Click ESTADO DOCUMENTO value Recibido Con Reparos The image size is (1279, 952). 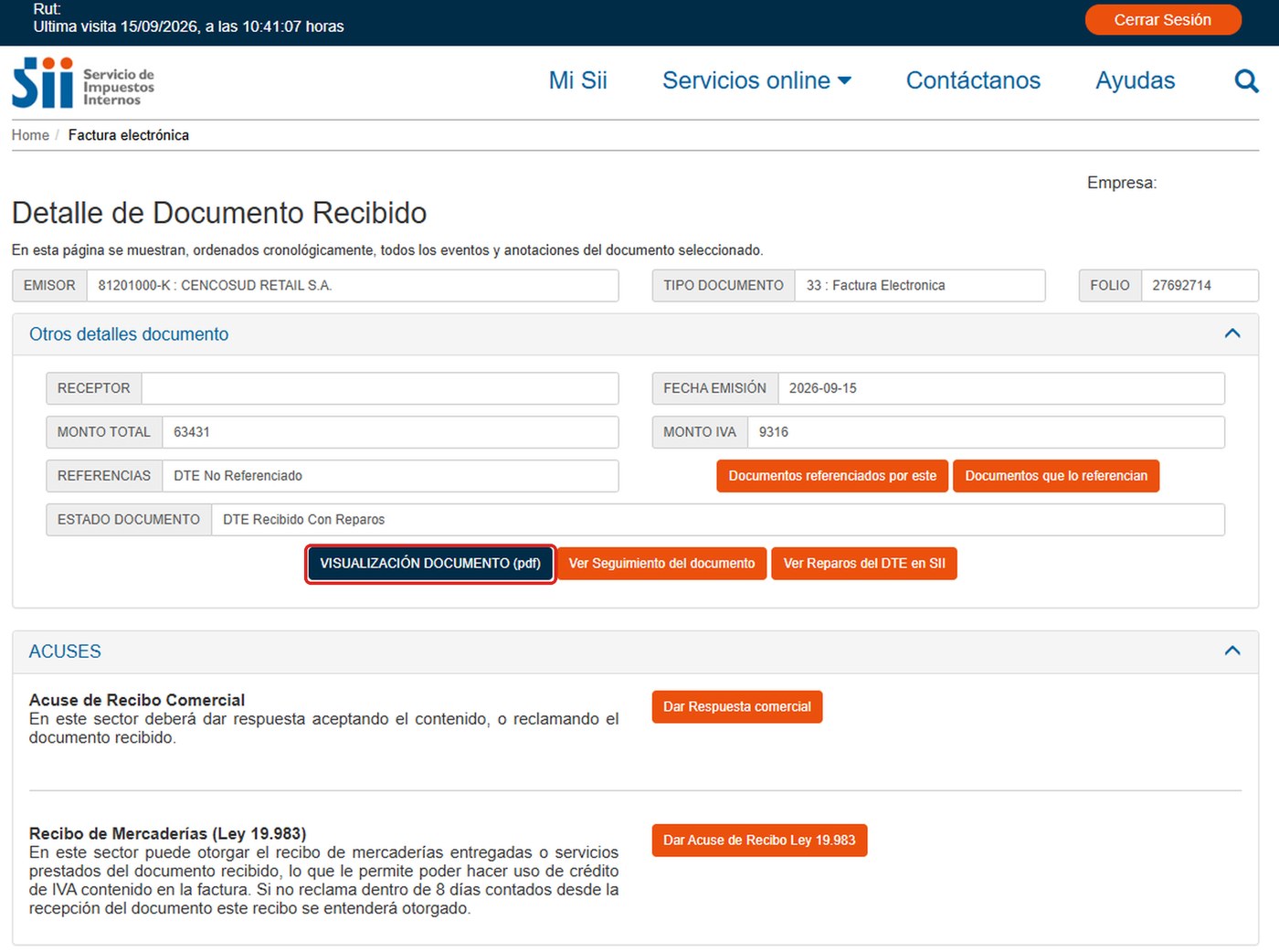(718, 520)
